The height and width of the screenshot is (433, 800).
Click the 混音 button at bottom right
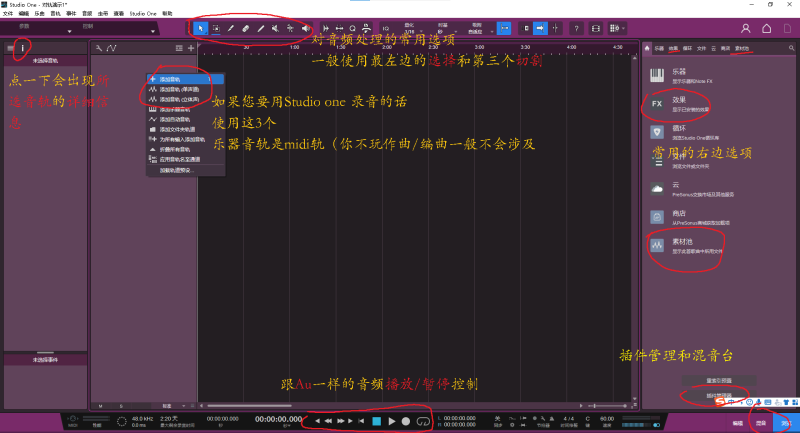point(763,423)
